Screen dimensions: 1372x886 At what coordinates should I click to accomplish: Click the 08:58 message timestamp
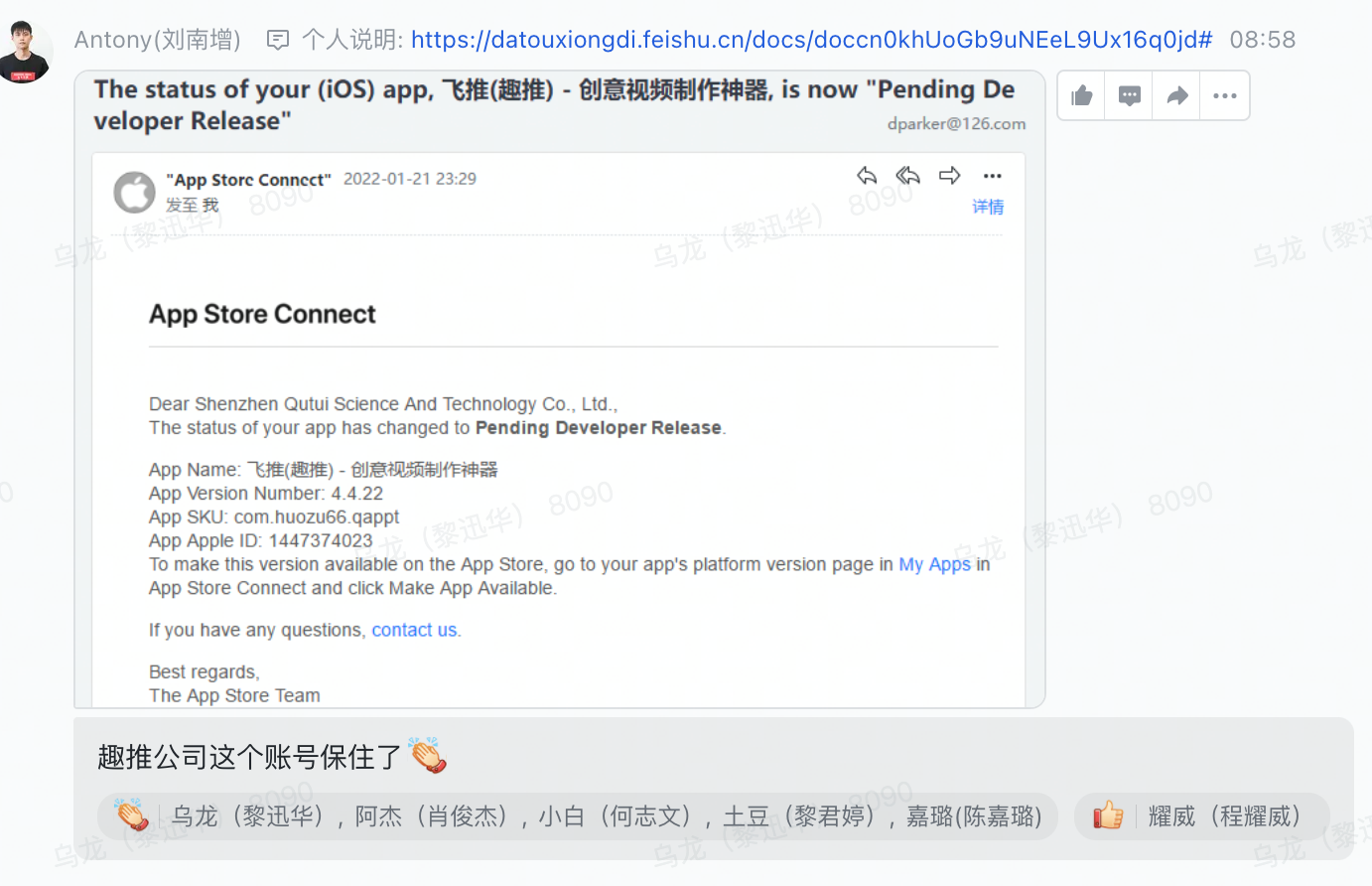[x=1262, y=40]
